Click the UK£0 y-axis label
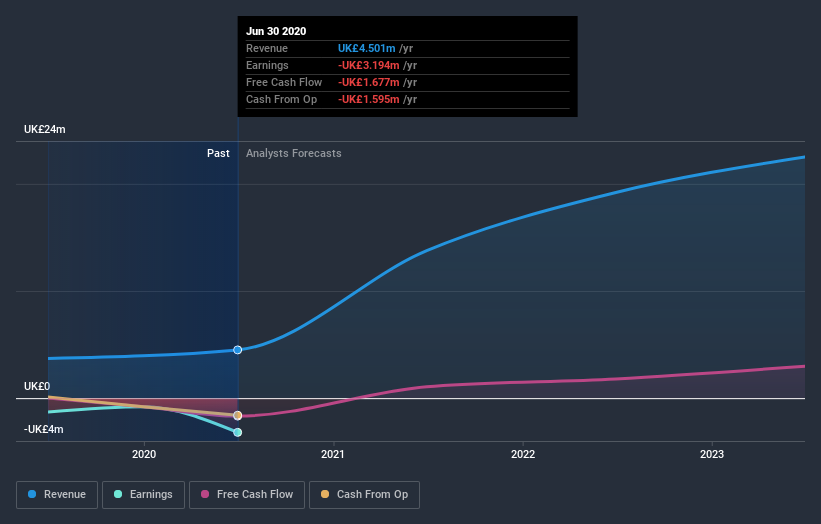The height and width of the screenshot is (524, 821). (x=37, y=386)
